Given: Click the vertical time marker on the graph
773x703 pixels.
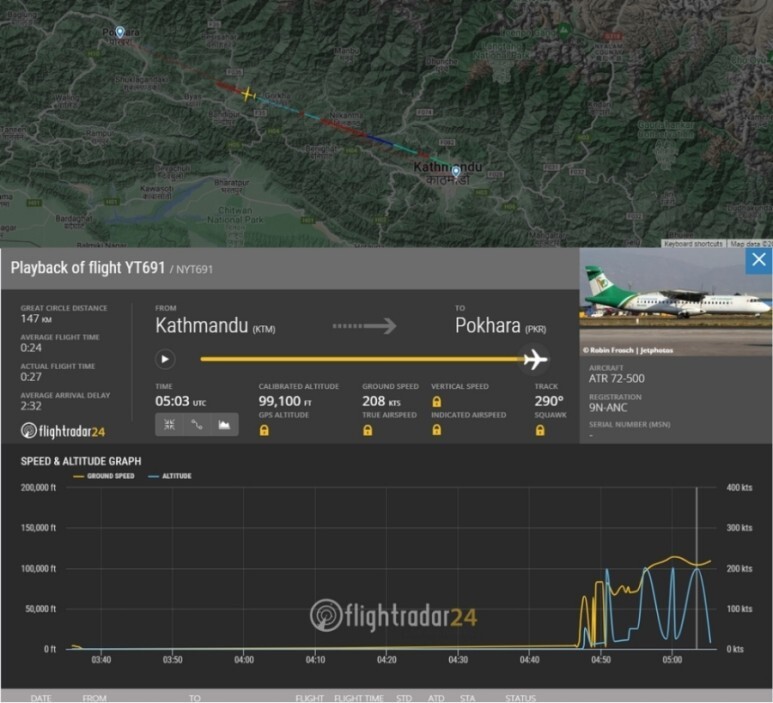Looking at the screenshot, I should pos(696,568).
